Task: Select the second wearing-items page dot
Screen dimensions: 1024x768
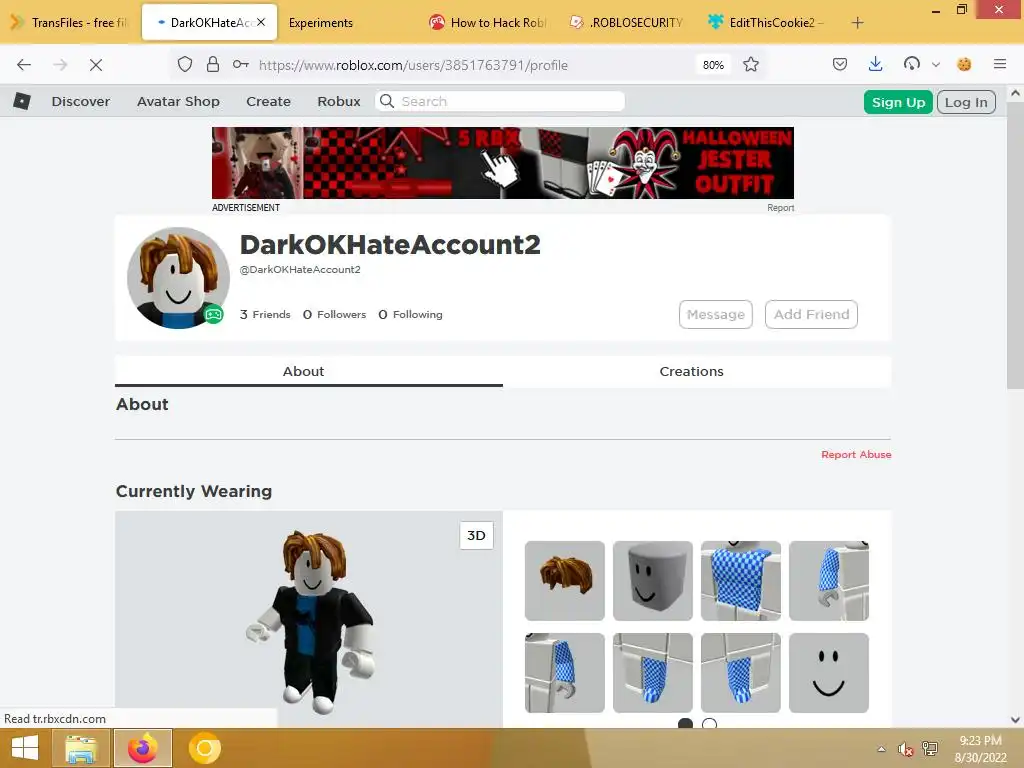Action: pyautogui.click(x=709, y=724)
